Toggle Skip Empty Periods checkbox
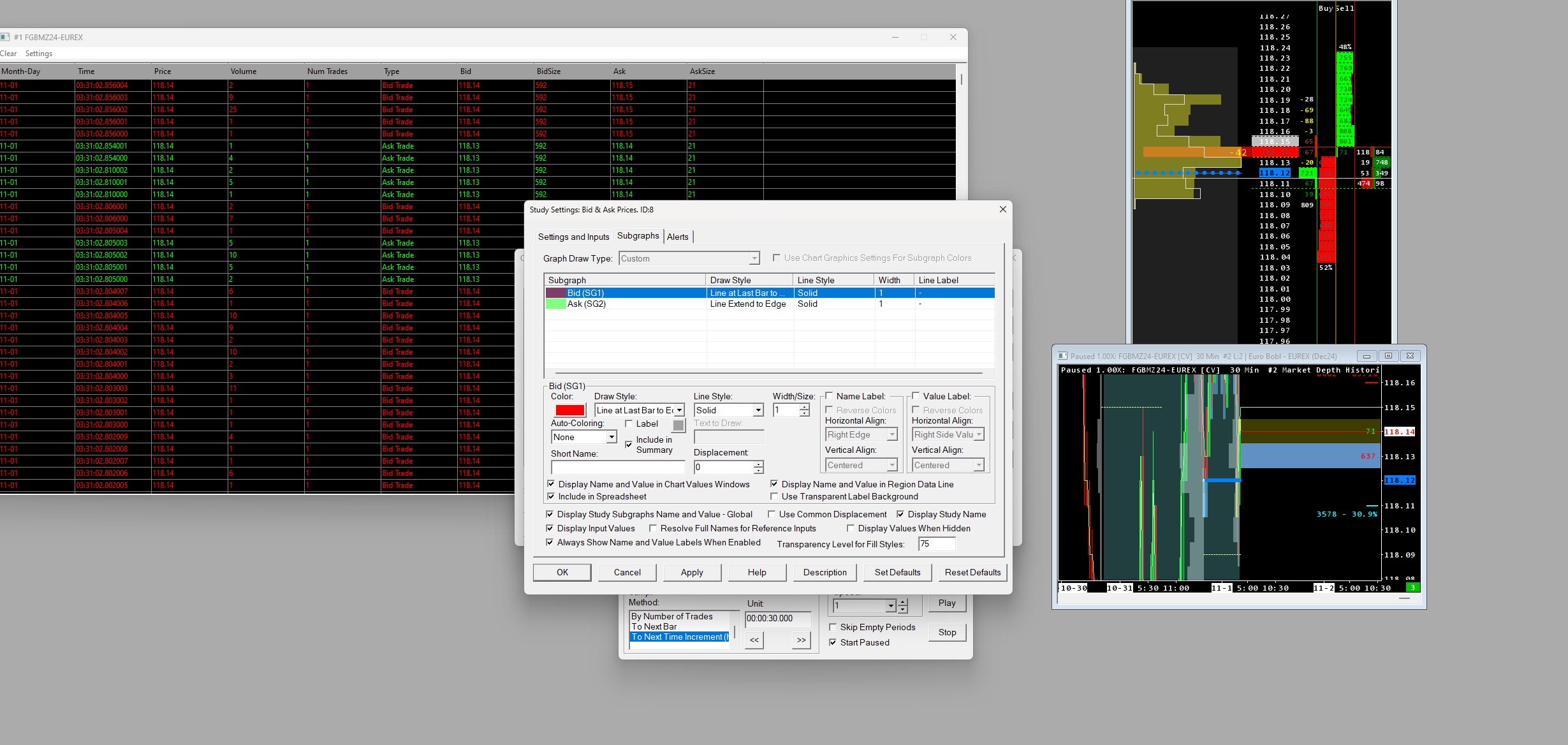The height and width of the screenshot is (745, 1568). (833, 627)
